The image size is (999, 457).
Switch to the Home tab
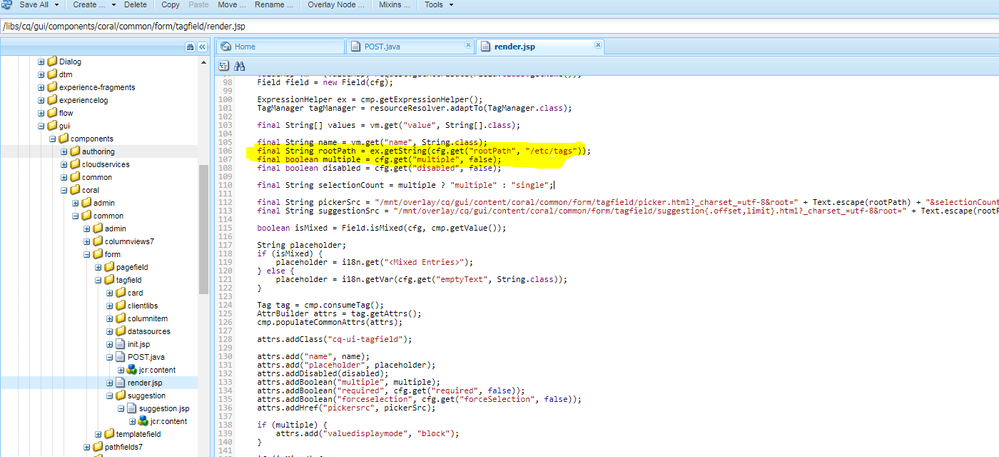245,47
